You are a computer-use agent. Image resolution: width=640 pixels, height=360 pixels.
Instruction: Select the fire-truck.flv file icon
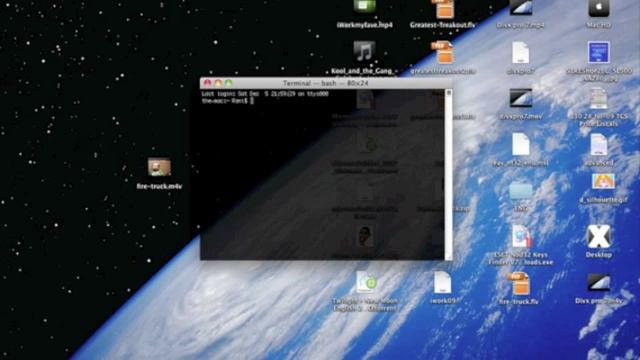pyautogui.click(x=519, y=284)
